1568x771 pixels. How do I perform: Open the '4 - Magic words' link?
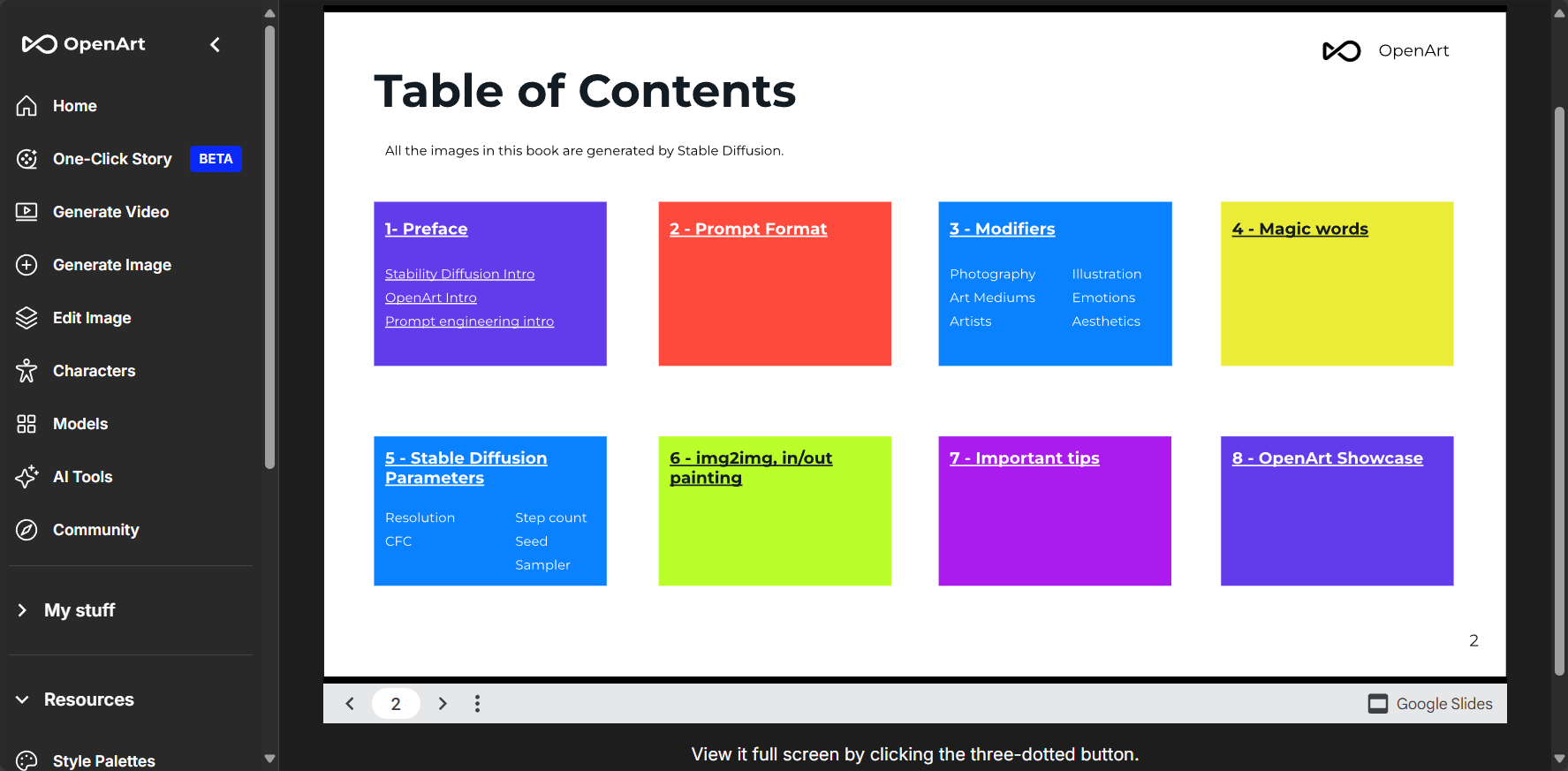tap(1299, 229)
